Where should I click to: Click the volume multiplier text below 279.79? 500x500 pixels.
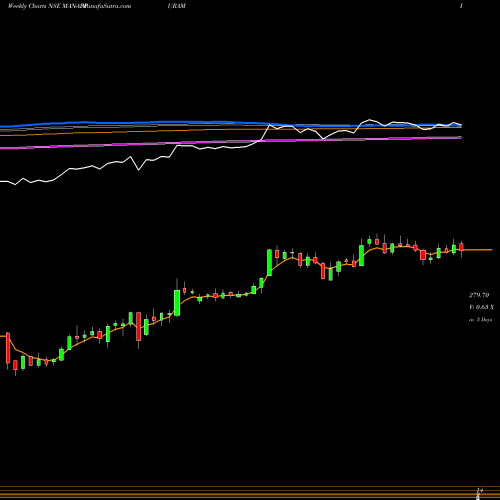(481, 307)
